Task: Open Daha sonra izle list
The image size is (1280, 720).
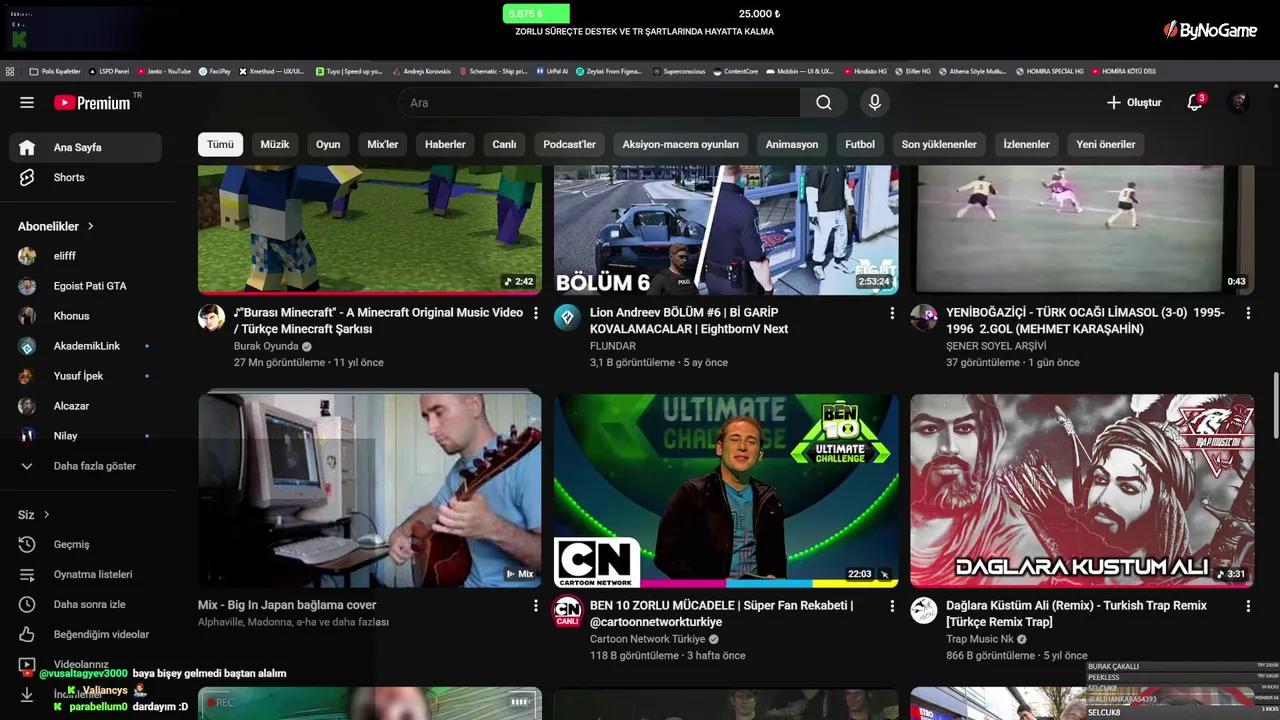Action: 85,604
